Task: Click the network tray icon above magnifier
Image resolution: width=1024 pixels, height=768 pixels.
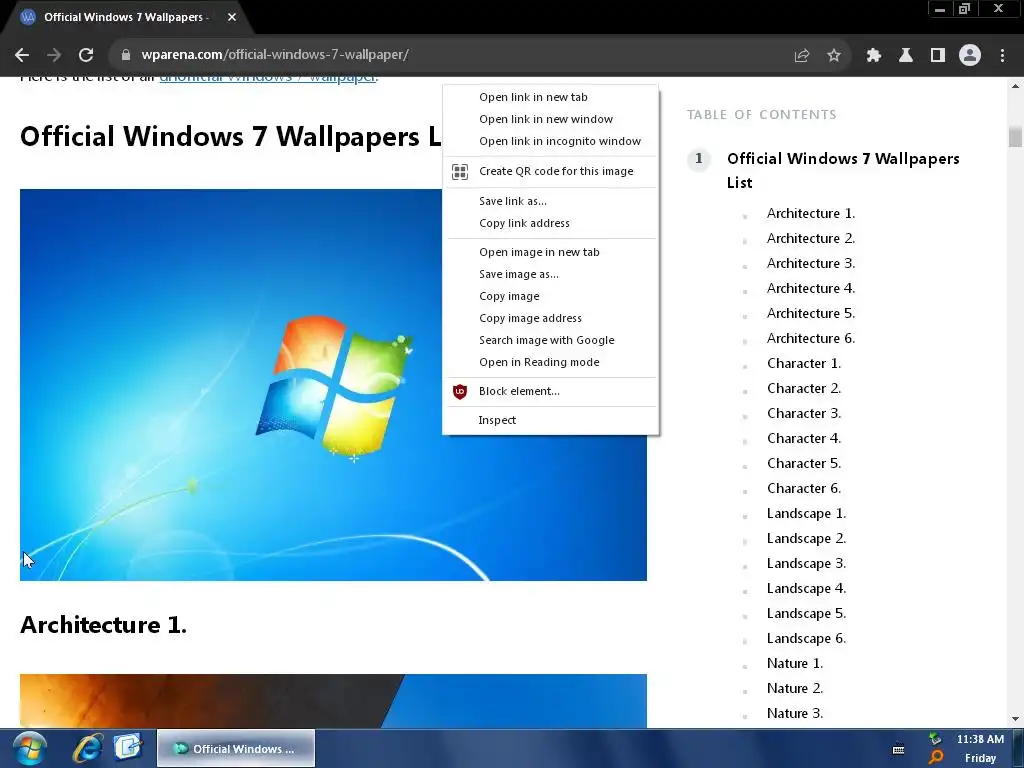Action: (x=935, y=739)
